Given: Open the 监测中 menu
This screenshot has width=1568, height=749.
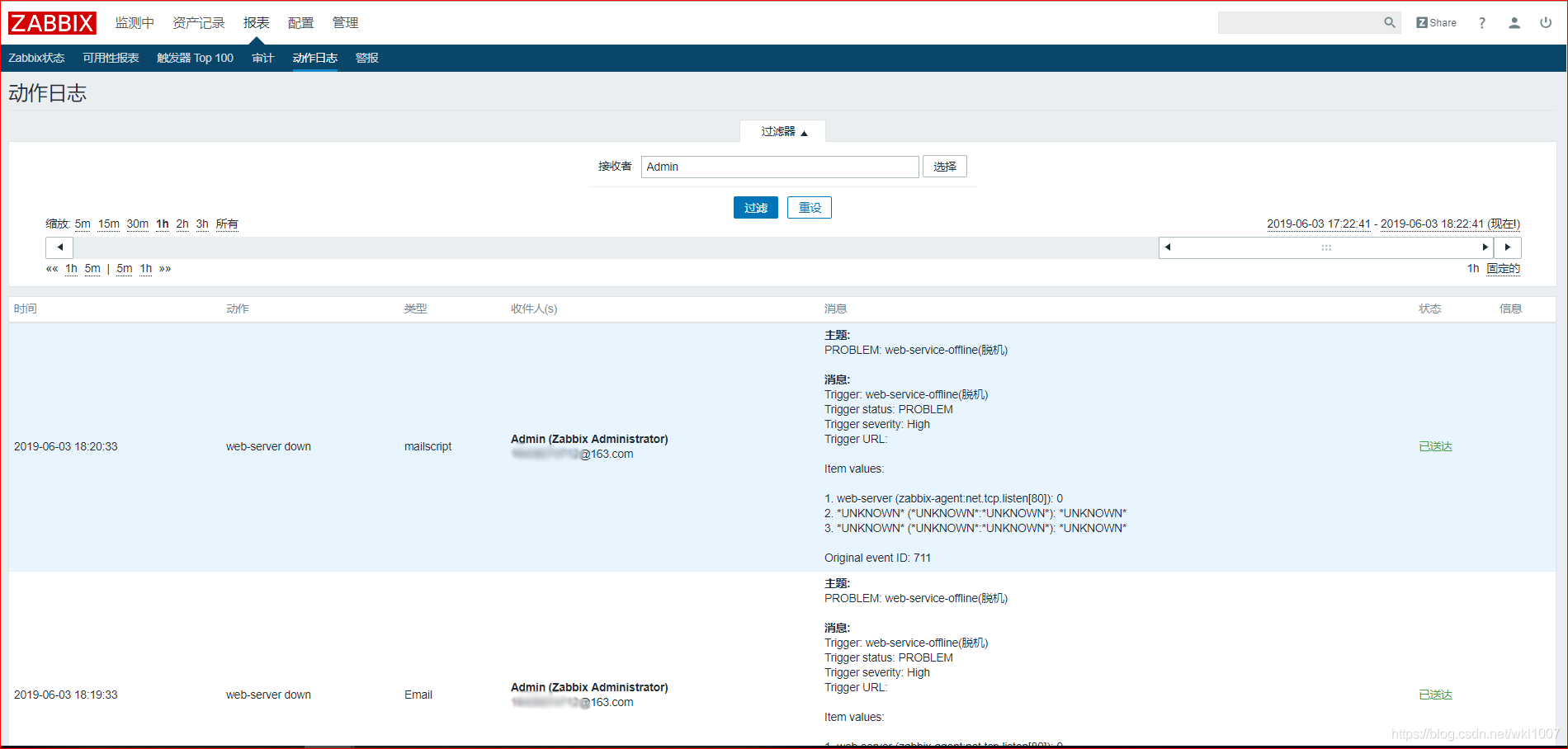Looking at the screenshot, I should pyautogui.click(x=135, y=23).
